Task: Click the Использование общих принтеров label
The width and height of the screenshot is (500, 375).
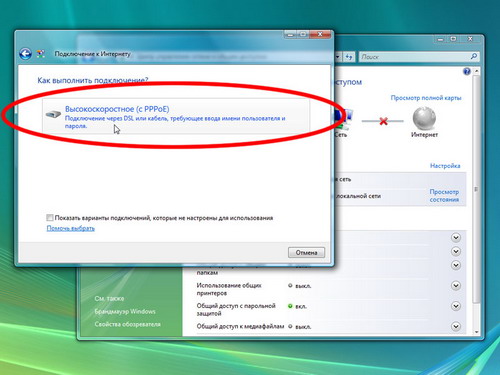Action: click(229, 289)
